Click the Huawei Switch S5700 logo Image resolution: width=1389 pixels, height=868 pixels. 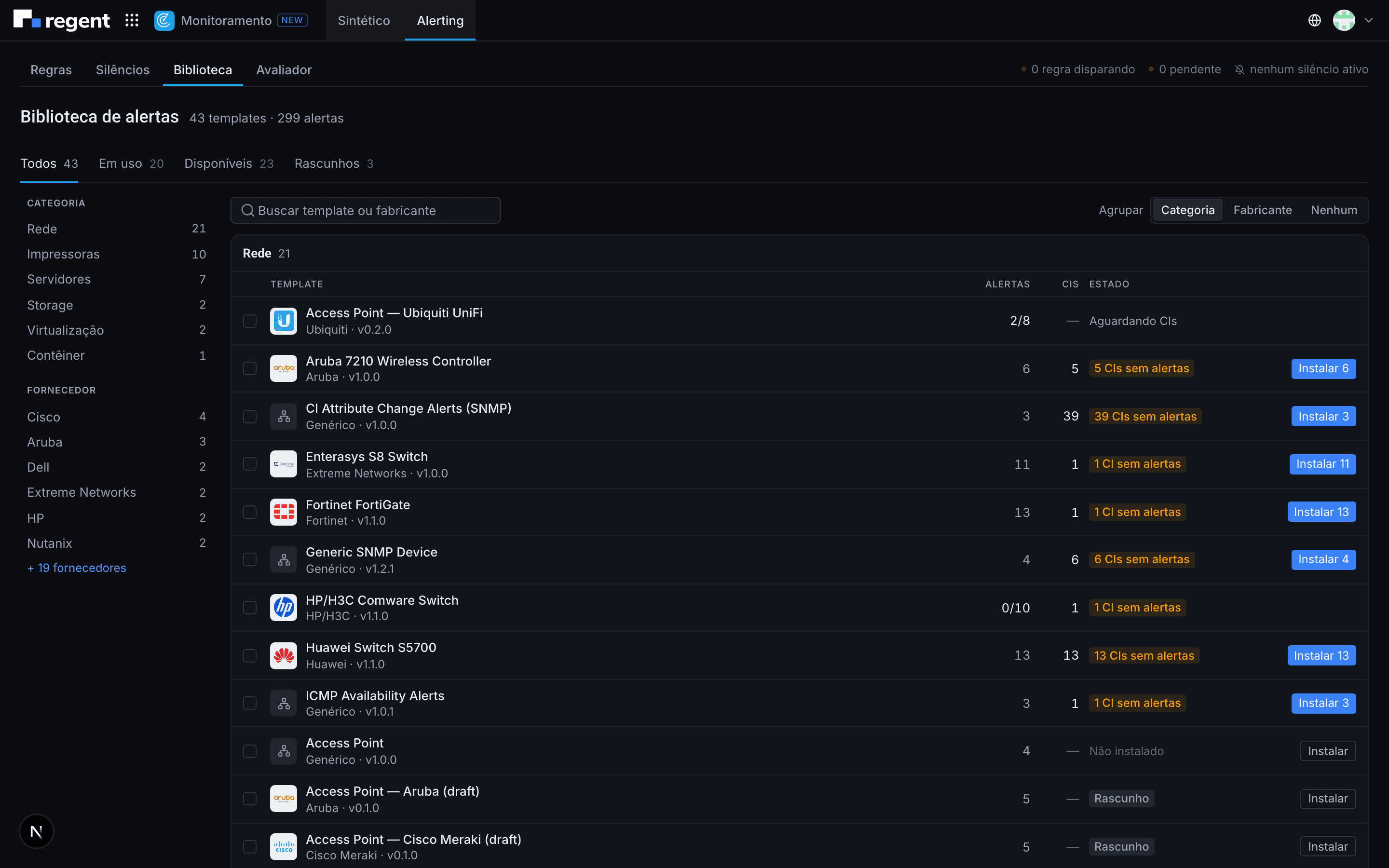[284, 656]
